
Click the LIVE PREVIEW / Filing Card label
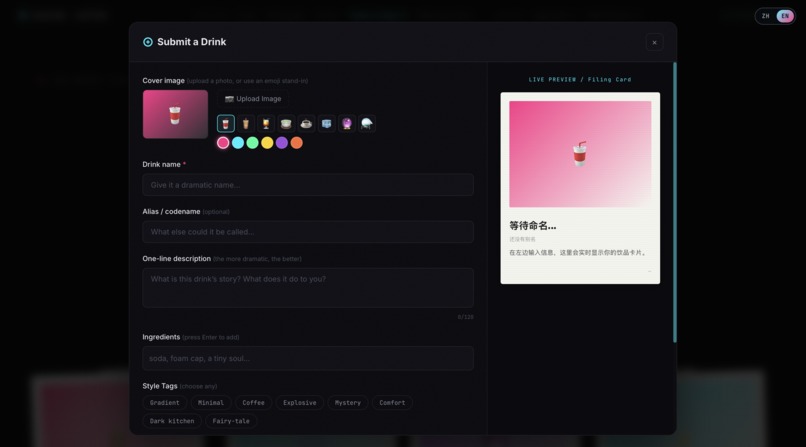click(580, 80)
